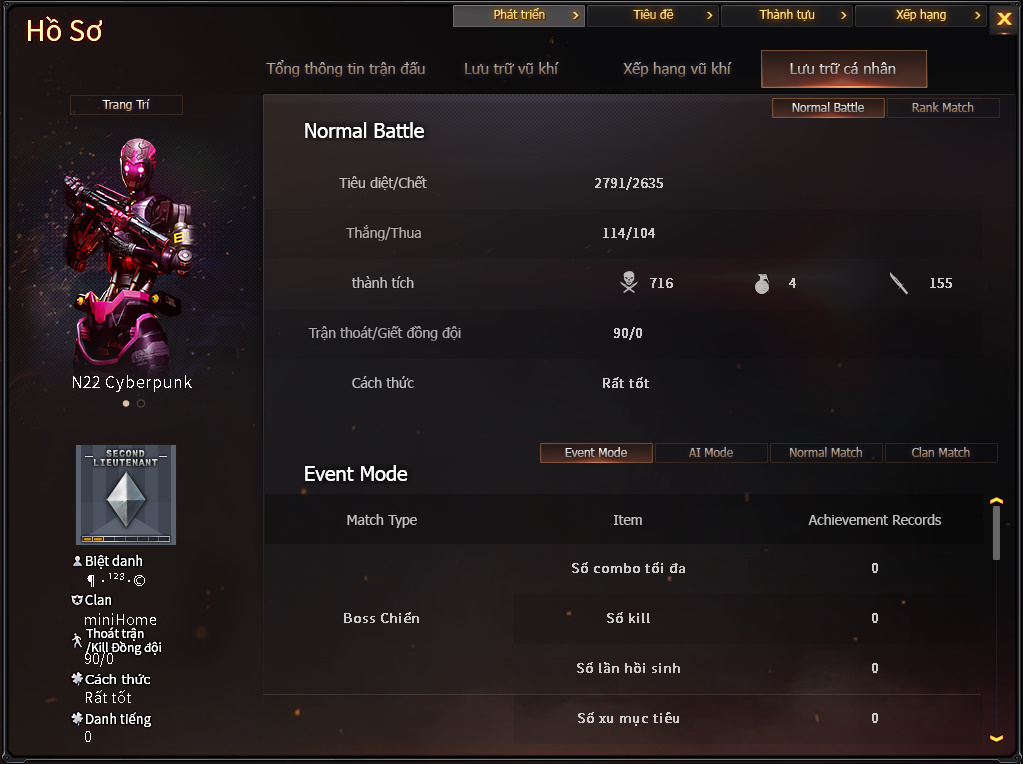
Task: Open Tổng thông tin trận đấu tab
Action: coord(346,69)
